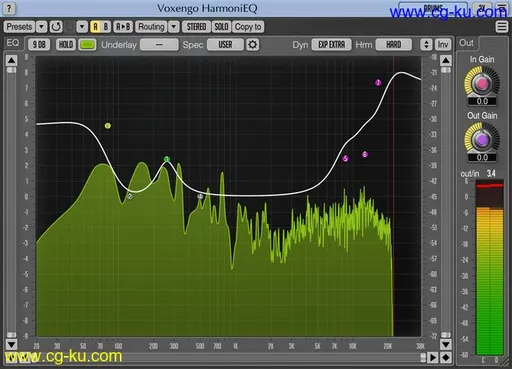Screen dimensions: 512x369
Task: Open the Spec USER mode selector
Action: [225, 44]
